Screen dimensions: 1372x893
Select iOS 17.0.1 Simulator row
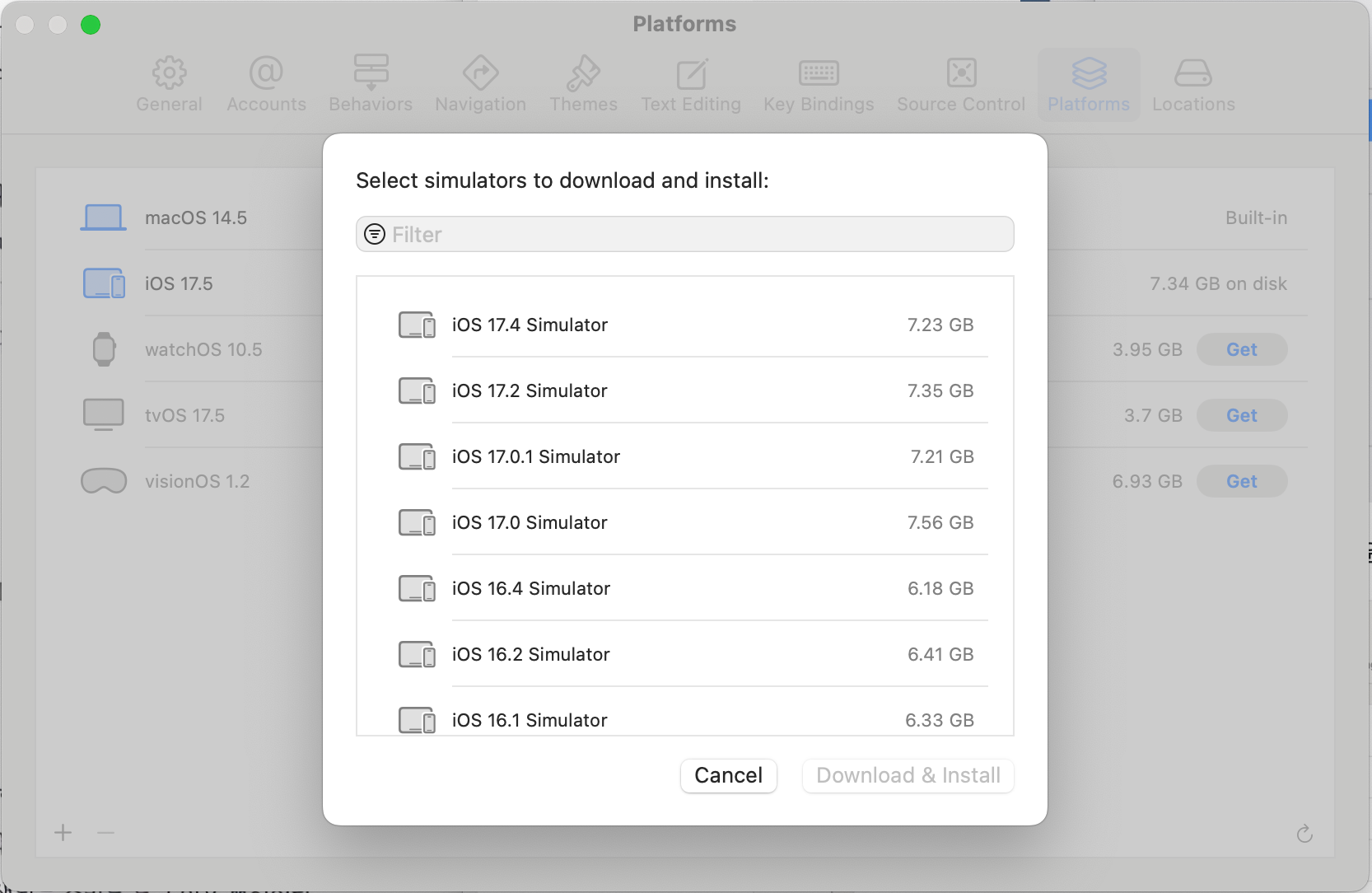coord(684,456)
